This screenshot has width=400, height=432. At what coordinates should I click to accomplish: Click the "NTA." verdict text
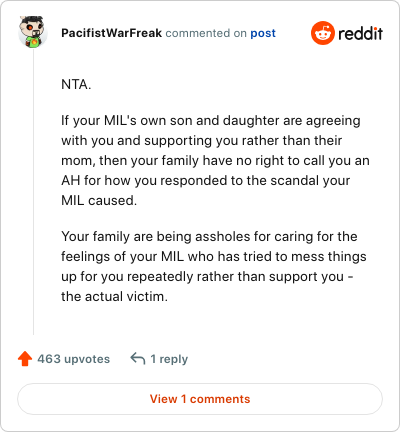pyautogui.click(x=76, y=85)
